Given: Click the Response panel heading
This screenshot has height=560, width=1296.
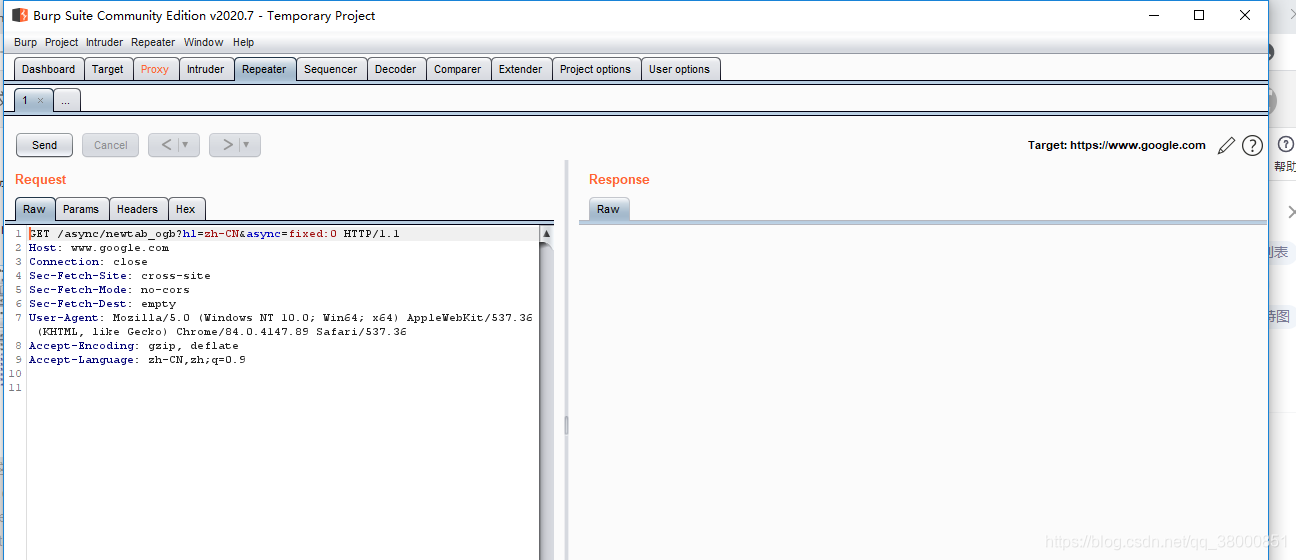Looking at the screenshot, I should pyautogui.click(x=619, y=179).
